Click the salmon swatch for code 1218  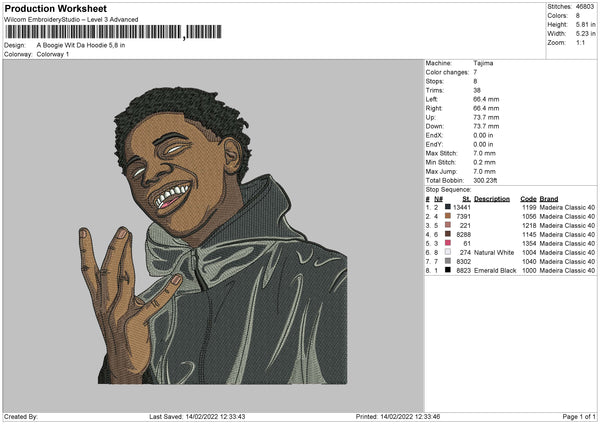coord(447,225)
